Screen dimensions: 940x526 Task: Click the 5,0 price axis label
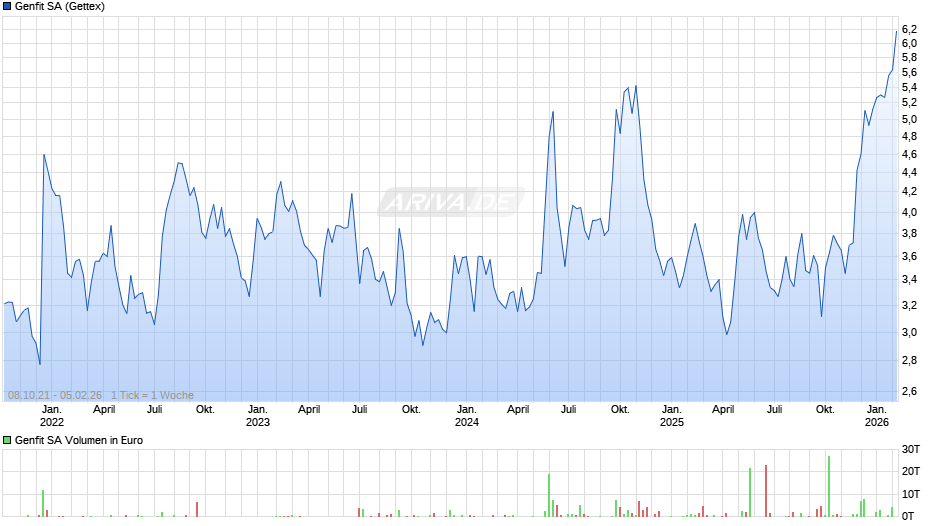point(909,119)
